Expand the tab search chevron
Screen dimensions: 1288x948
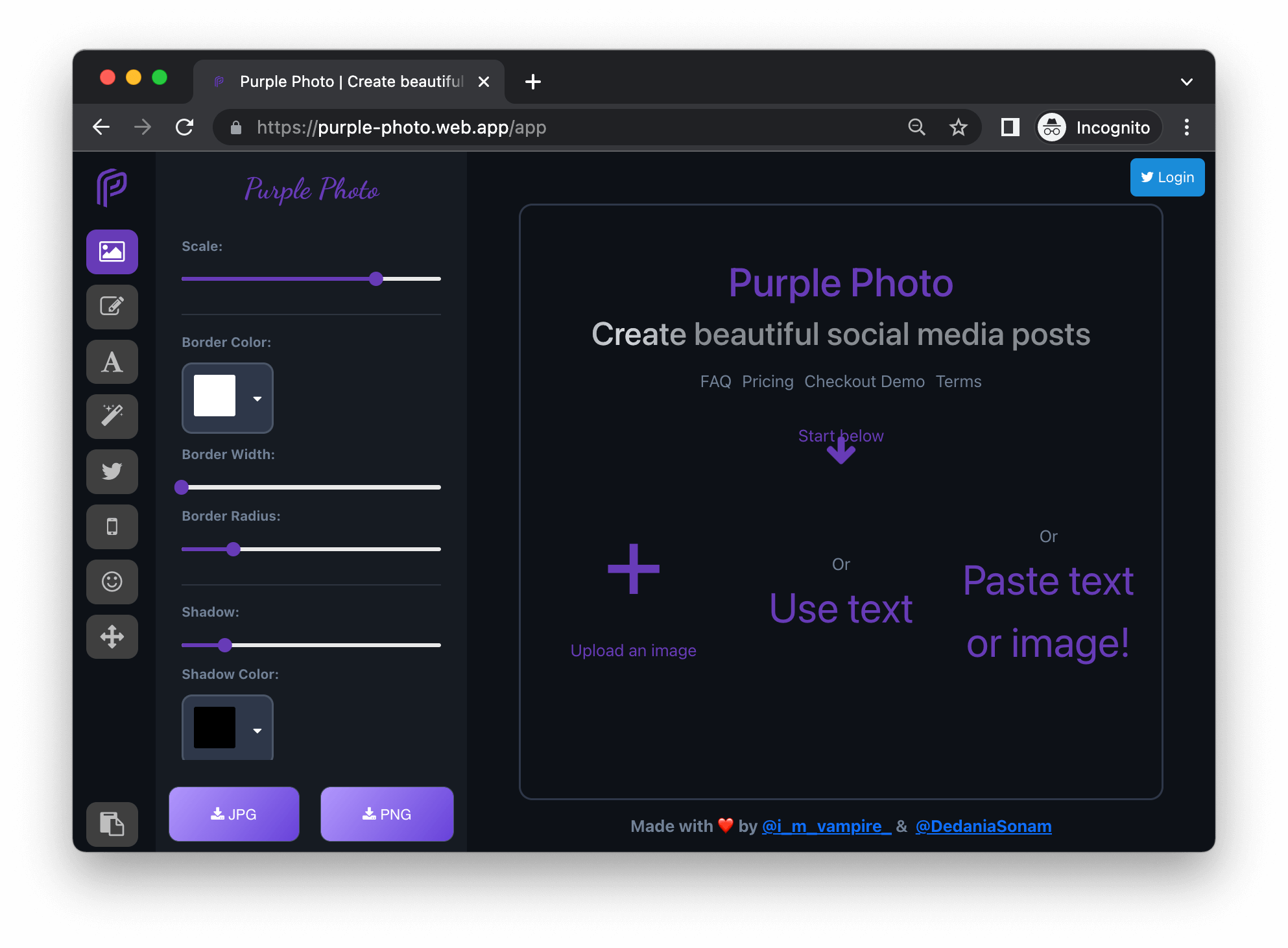coord(1186,82)
